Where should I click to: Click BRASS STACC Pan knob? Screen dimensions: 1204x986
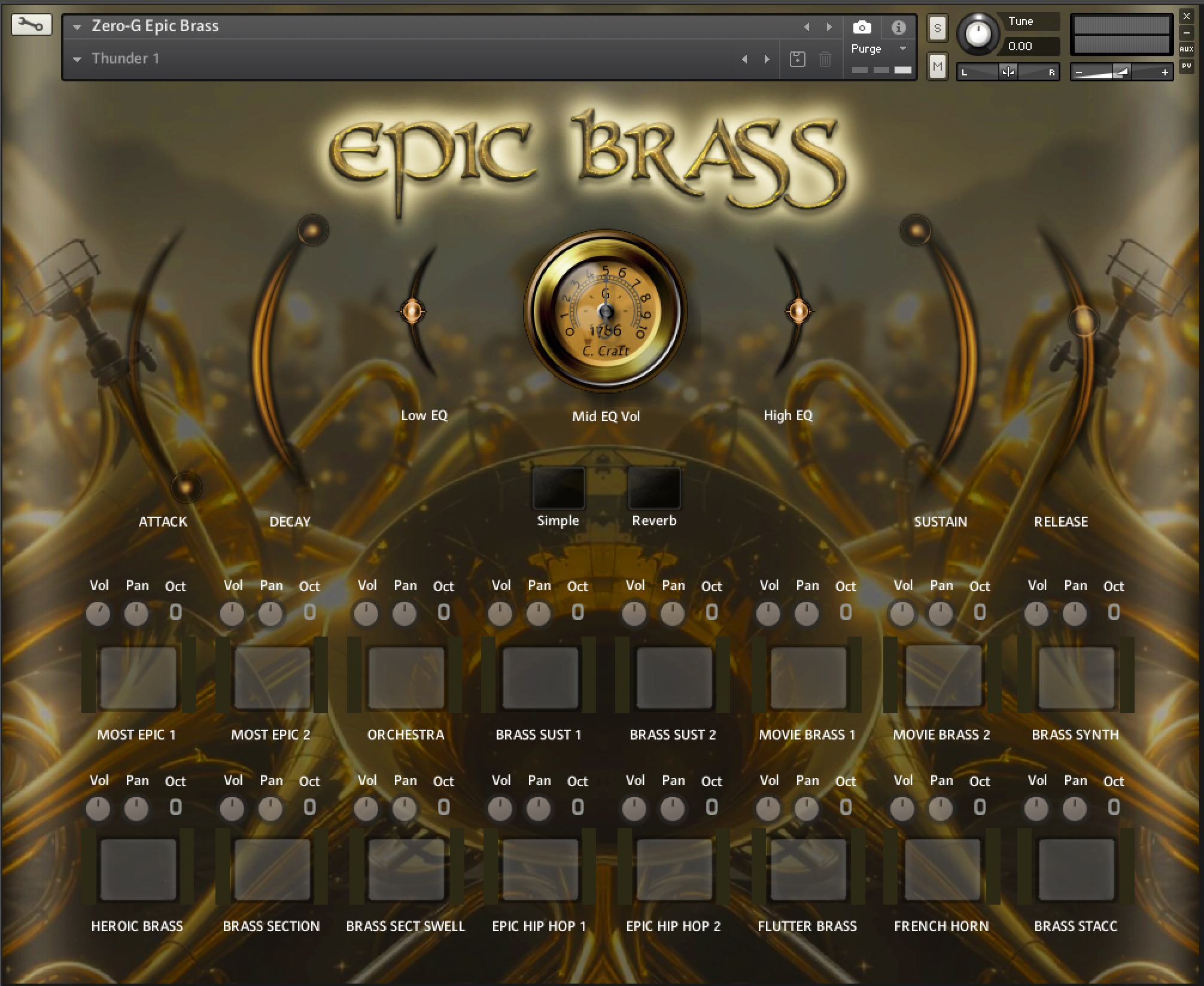point(1075,809)
